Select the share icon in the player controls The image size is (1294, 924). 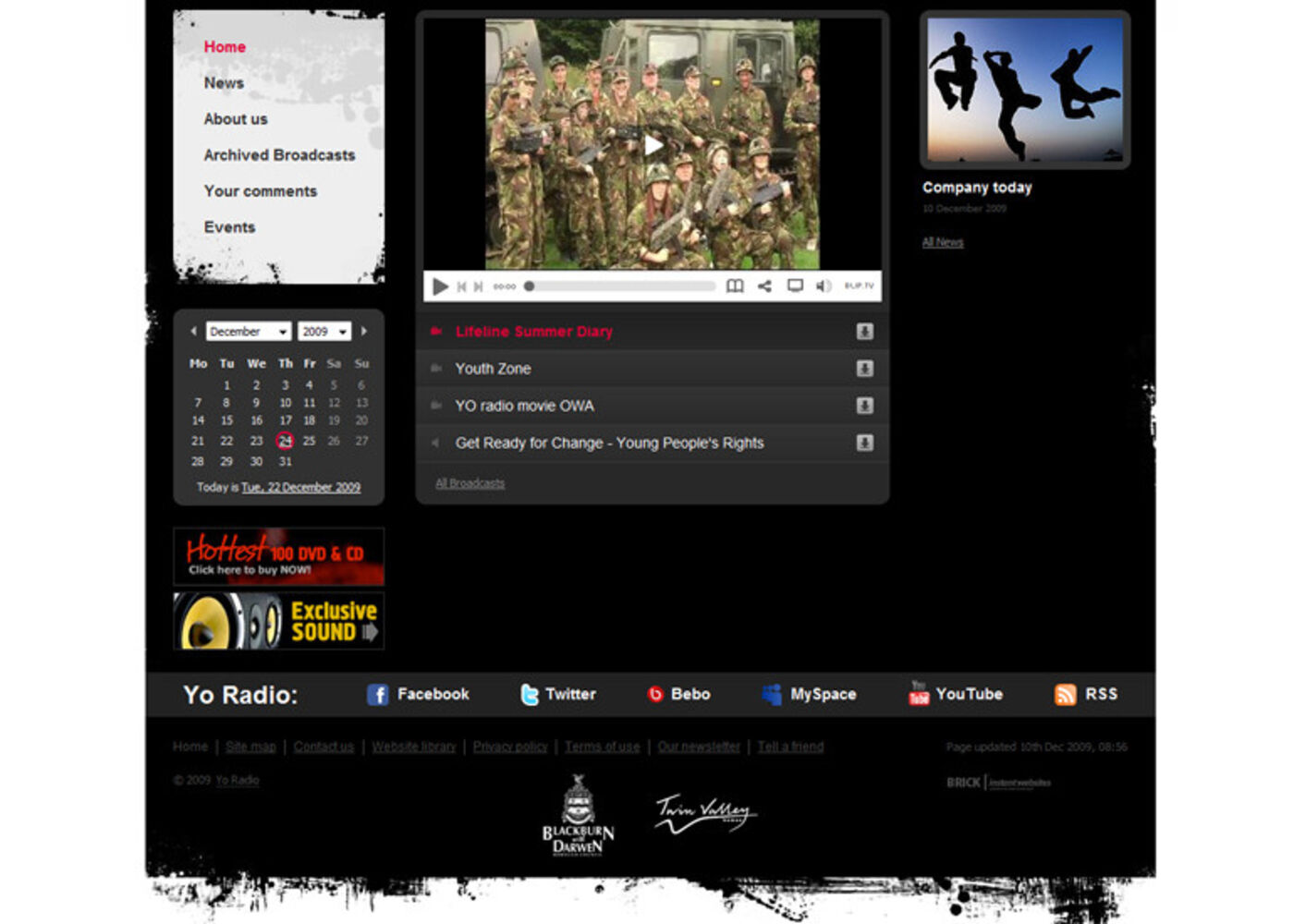pos(763,286)
